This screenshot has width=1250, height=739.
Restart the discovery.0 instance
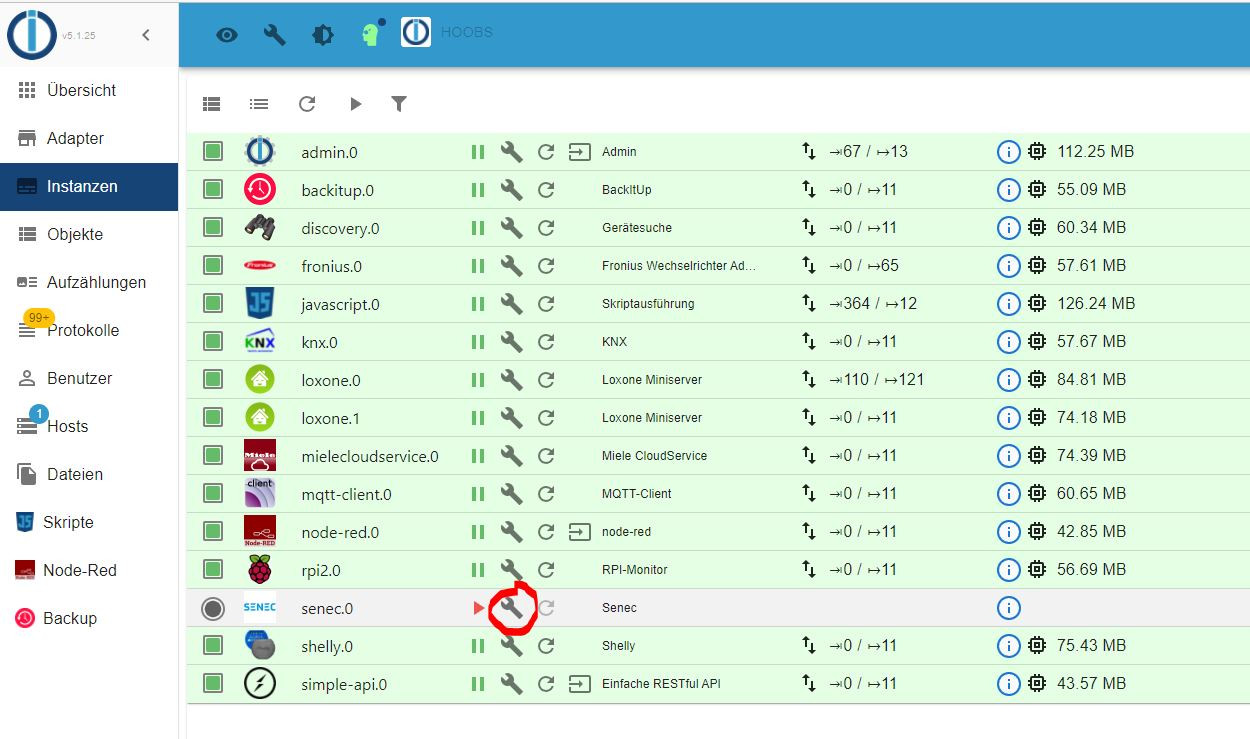(546, 228)
